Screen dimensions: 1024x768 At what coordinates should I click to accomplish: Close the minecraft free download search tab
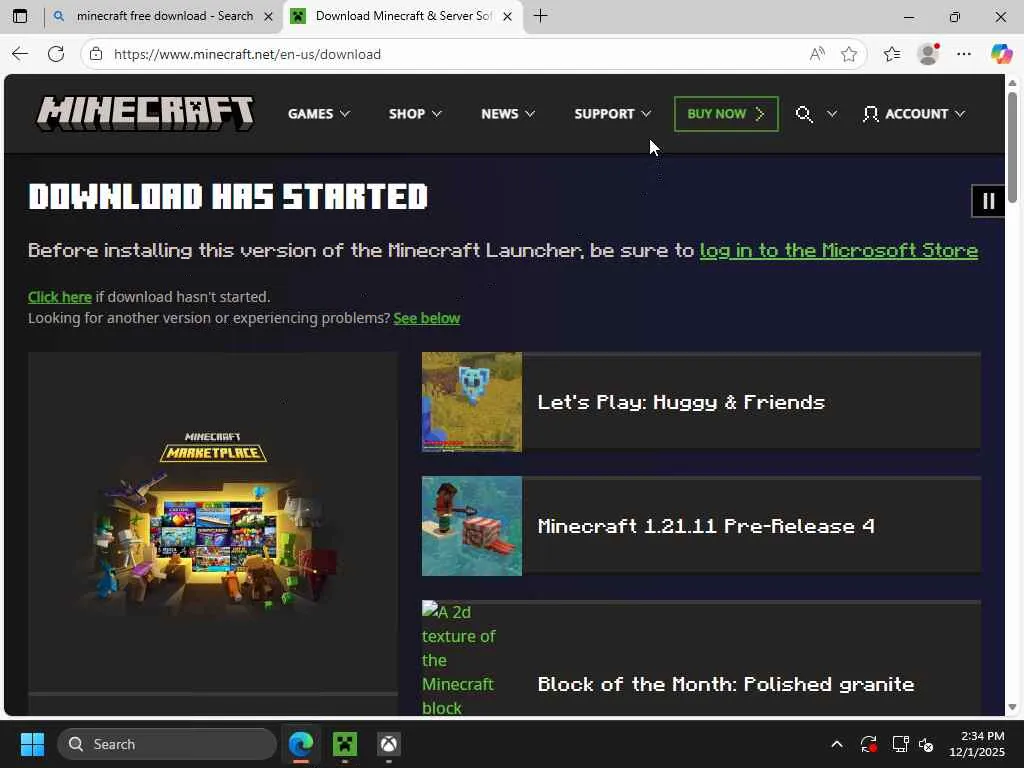coord(268,16)
